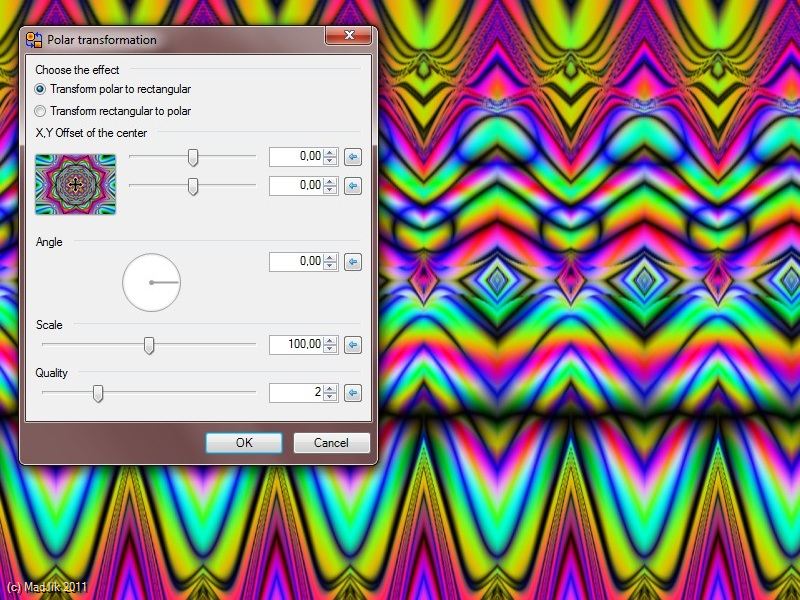800x600 pixels.
Task: Click the Scale slider handle
Action: (149, 346)
